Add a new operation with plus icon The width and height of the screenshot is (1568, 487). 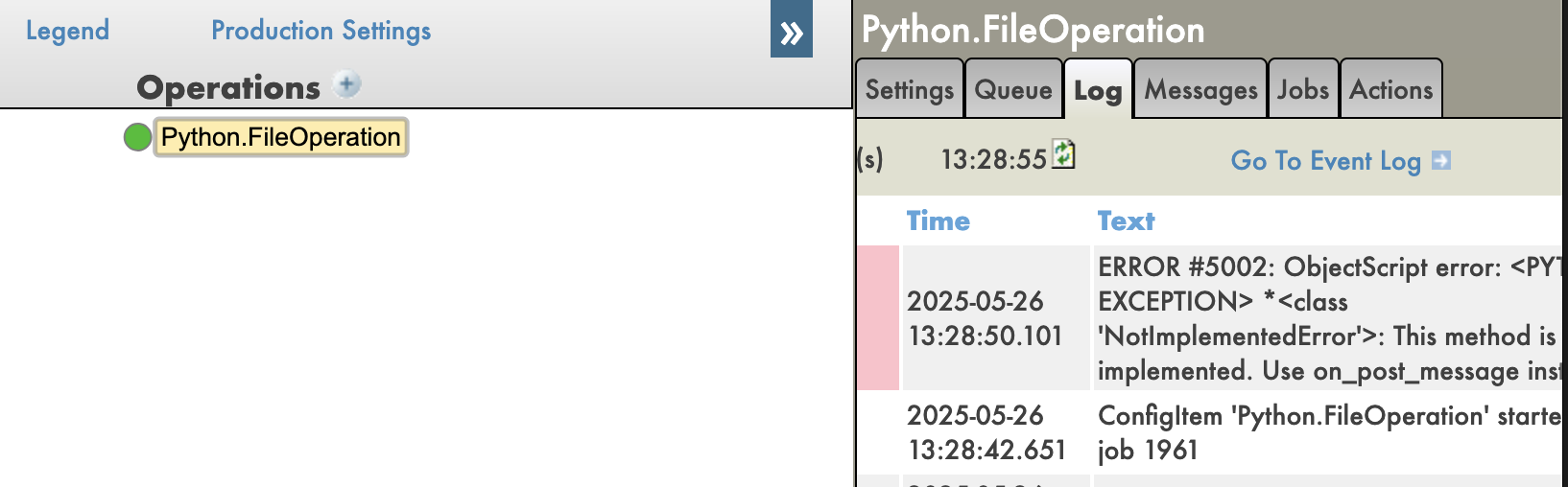point(346,84)
